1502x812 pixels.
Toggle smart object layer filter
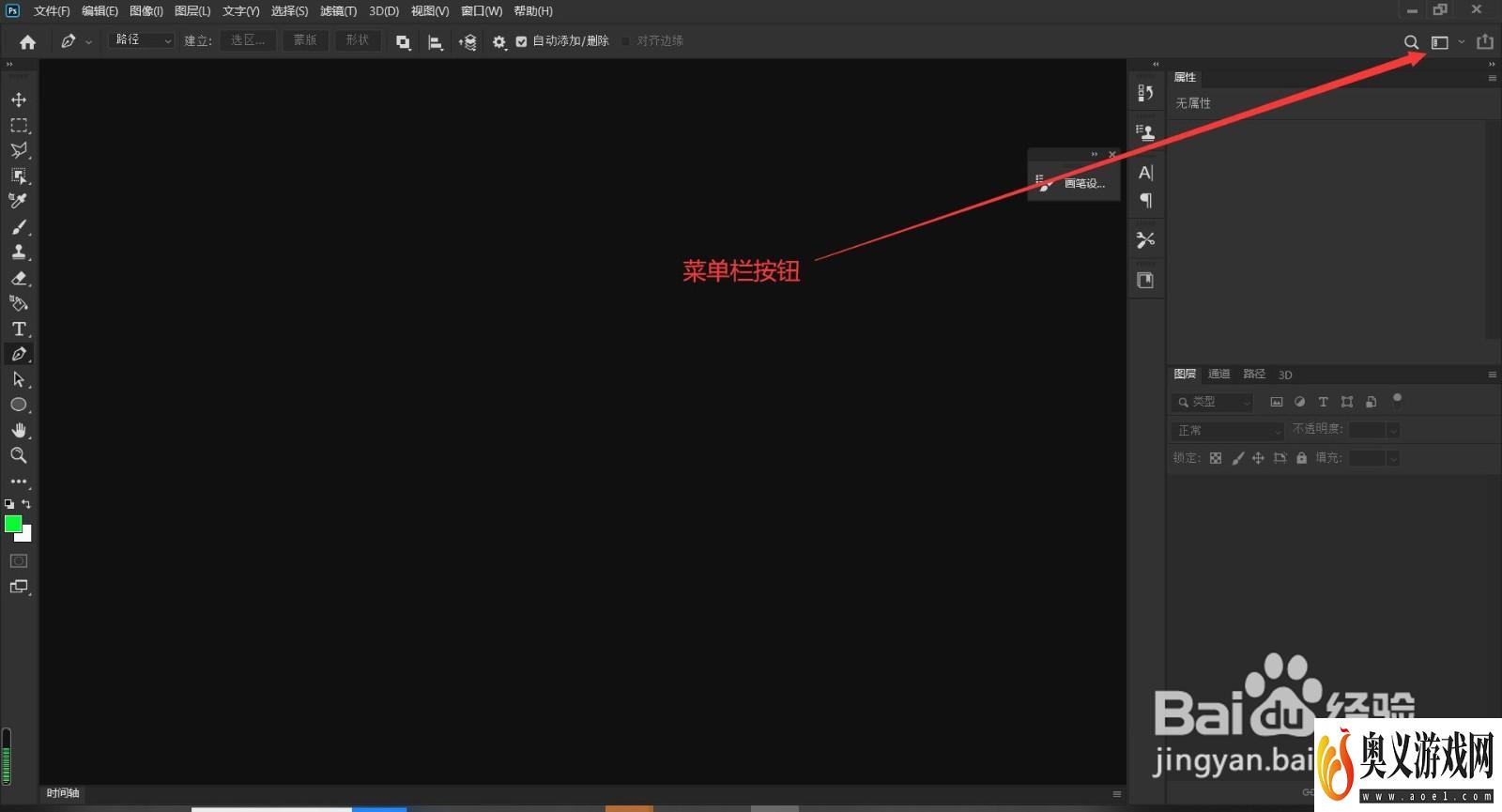[x=1372, y=402]
